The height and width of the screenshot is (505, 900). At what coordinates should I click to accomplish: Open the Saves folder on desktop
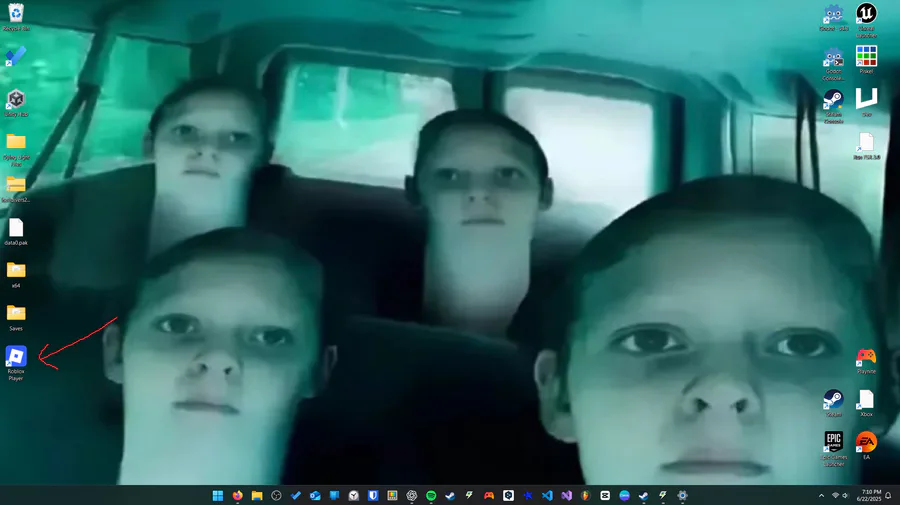click(x=16, y=313)
